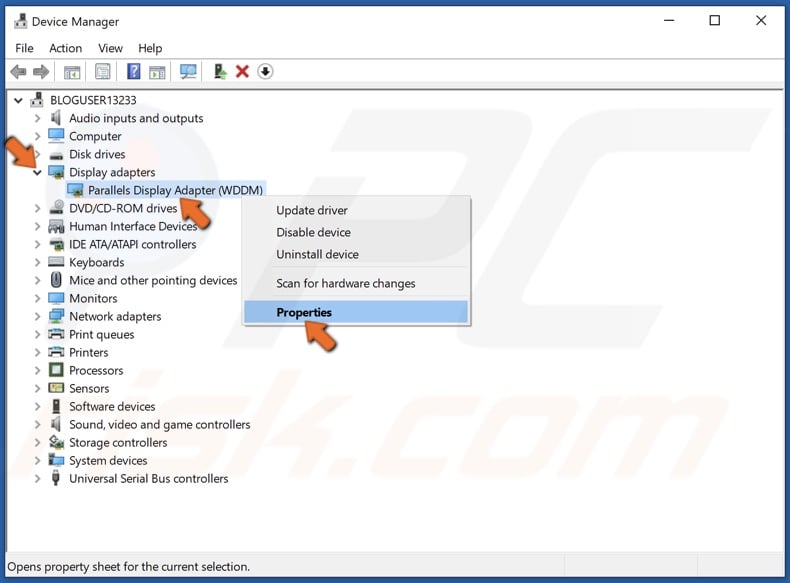Click the Sensors category icon

pyautogui.click(x=56, y=388)
